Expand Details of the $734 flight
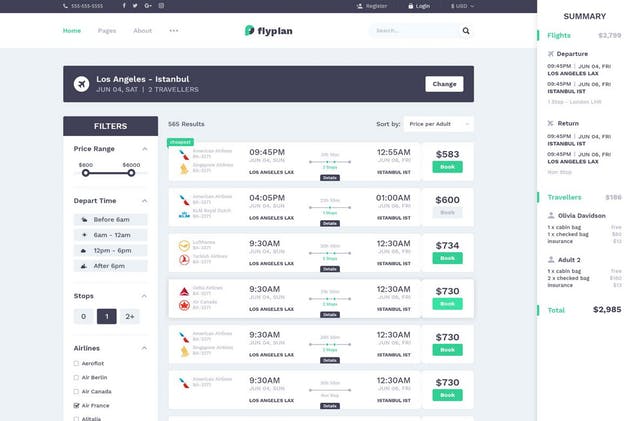The image size is (632, 421). coord(330,269)
